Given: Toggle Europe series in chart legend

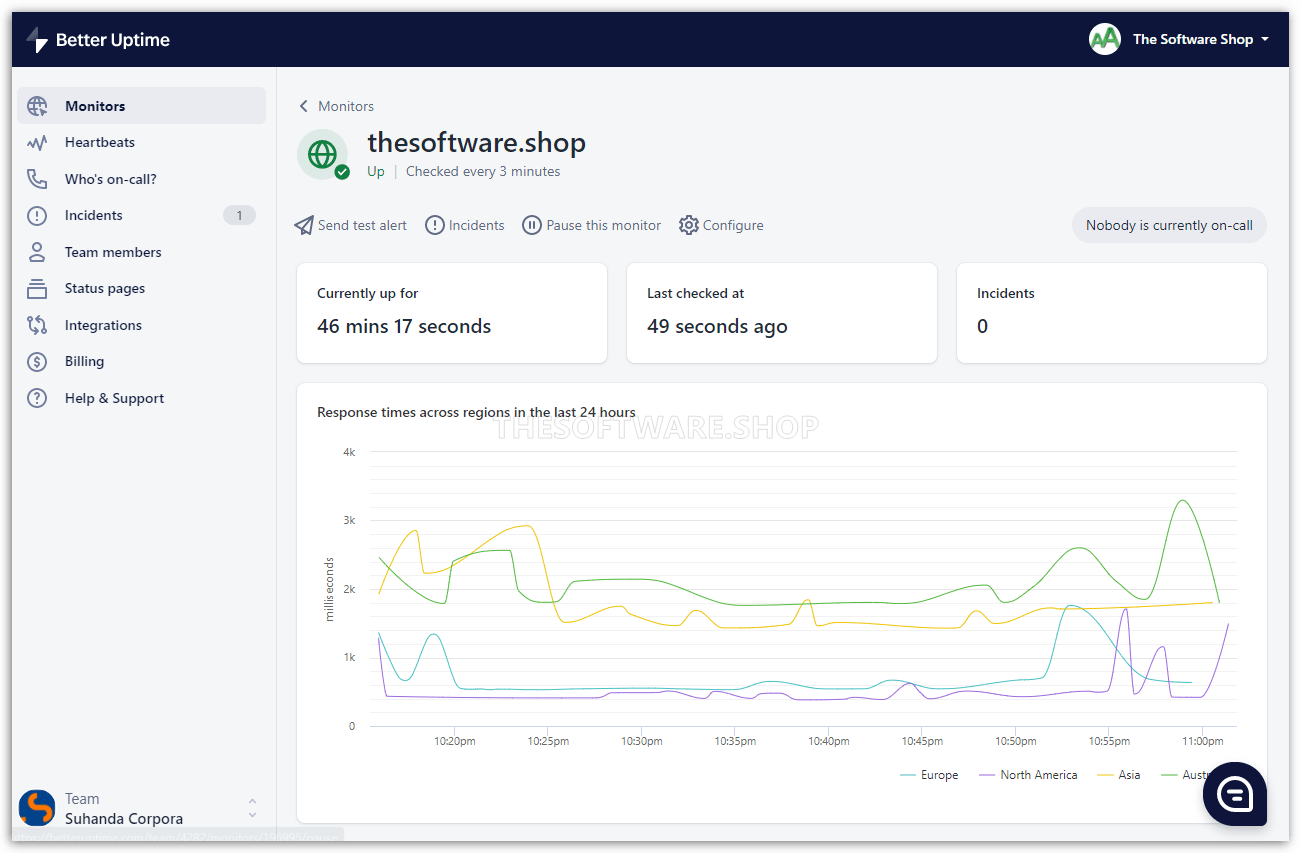Looking at the screenshot, I should click(929, 775).
